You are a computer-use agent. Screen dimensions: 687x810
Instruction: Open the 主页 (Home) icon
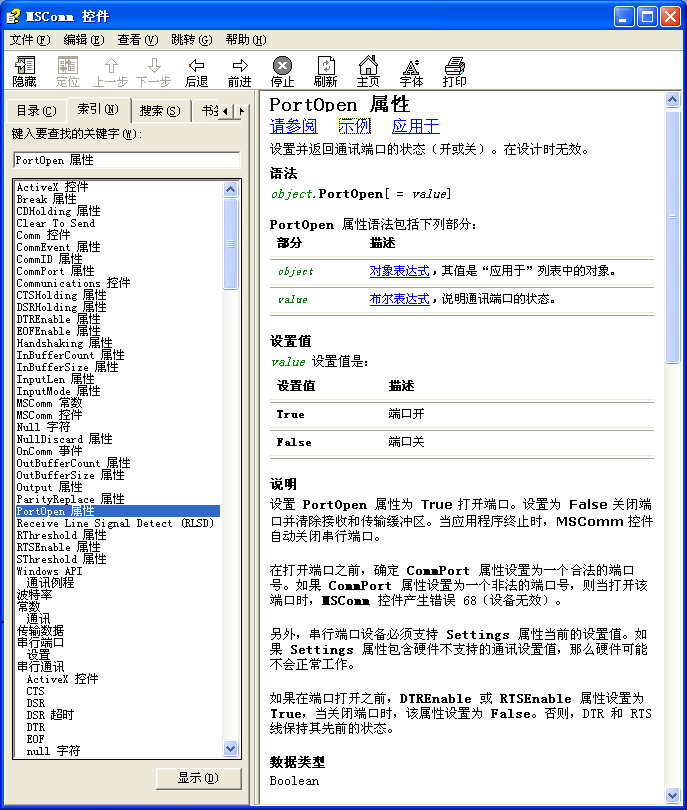tap(368, 71)
